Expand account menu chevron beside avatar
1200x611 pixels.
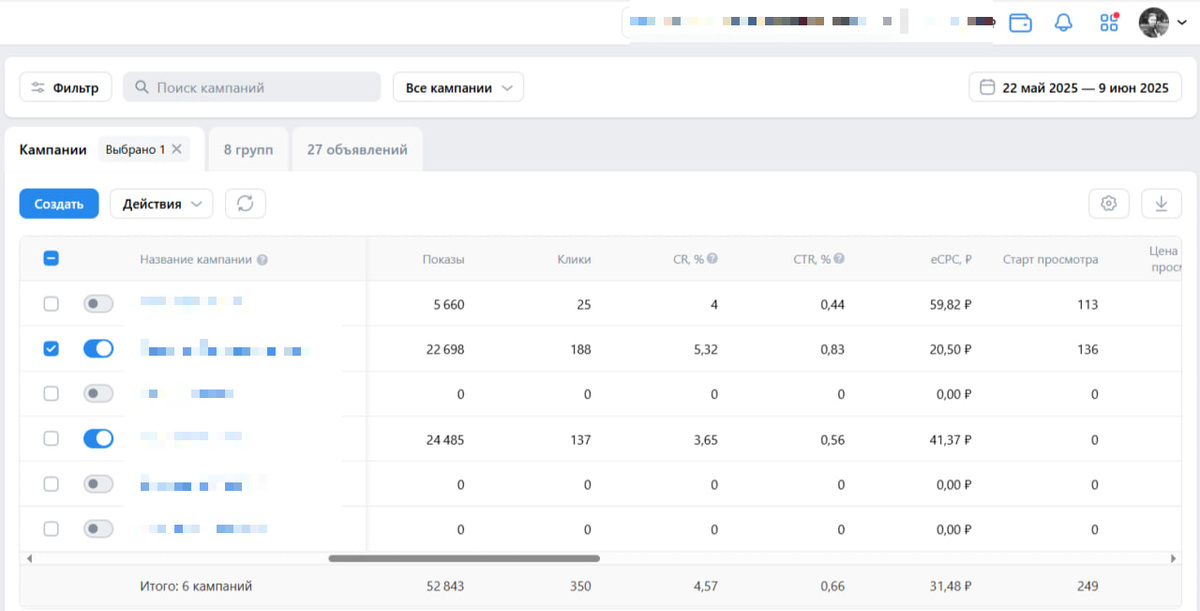[x=1181, y=23]
